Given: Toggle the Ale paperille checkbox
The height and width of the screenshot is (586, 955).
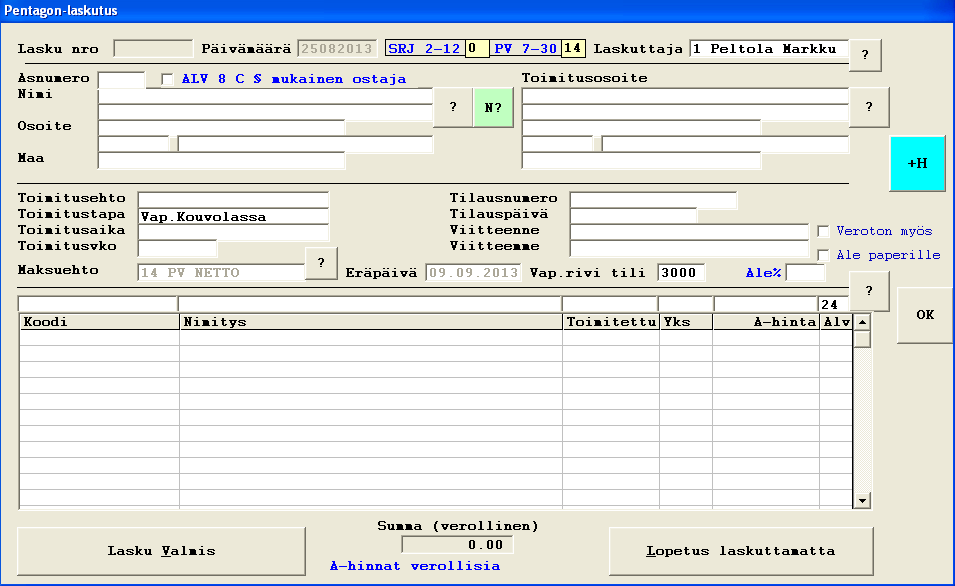Looking at the screenshot, I should 824,255.
